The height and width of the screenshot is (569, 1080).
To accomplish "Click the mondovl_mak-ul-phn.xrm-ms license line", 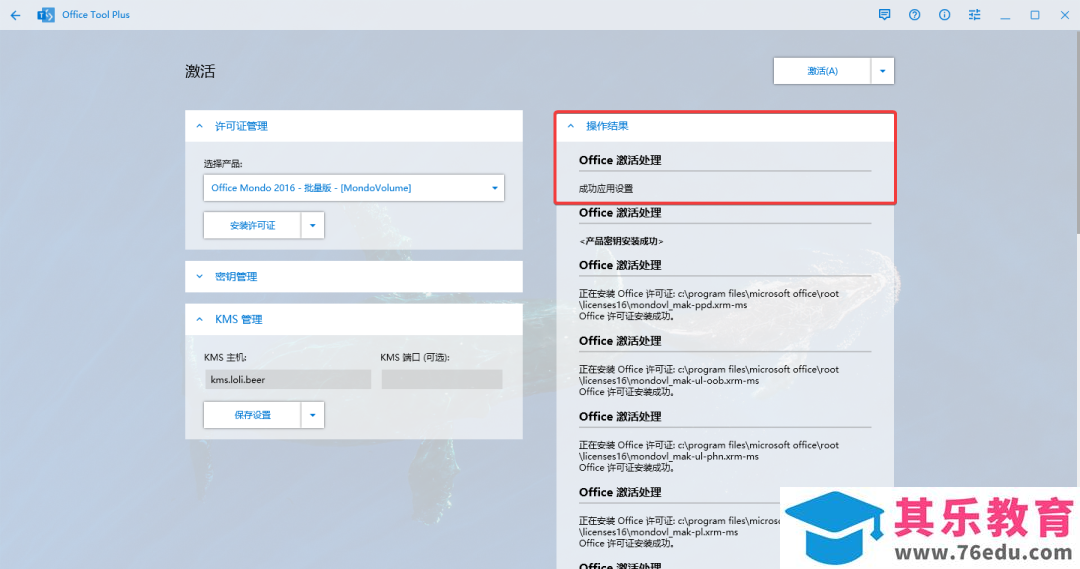I will [x=669, y=456].
